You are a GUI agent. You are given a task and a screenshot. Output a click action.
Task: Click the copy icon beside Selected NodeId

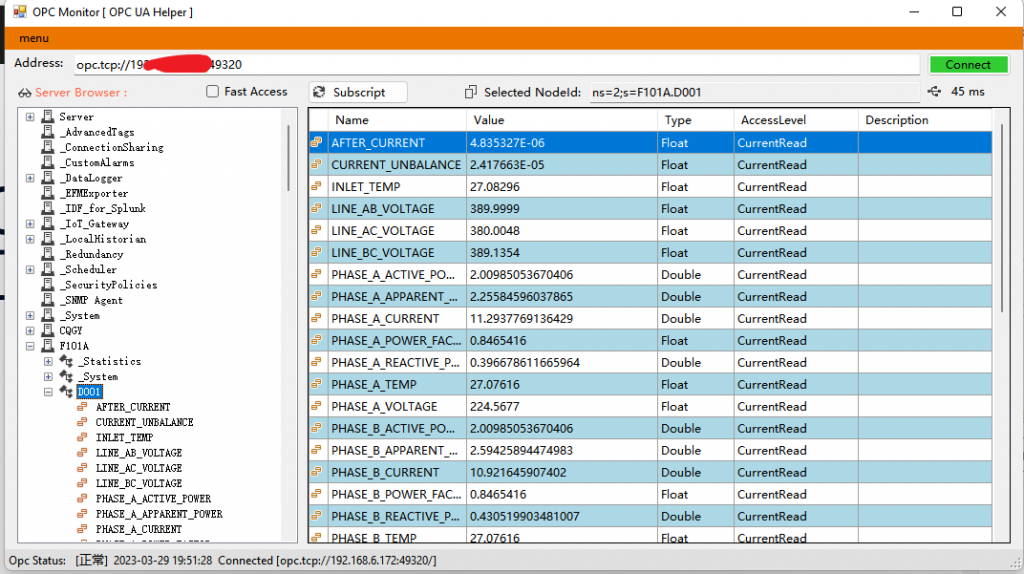pos(471,92)
